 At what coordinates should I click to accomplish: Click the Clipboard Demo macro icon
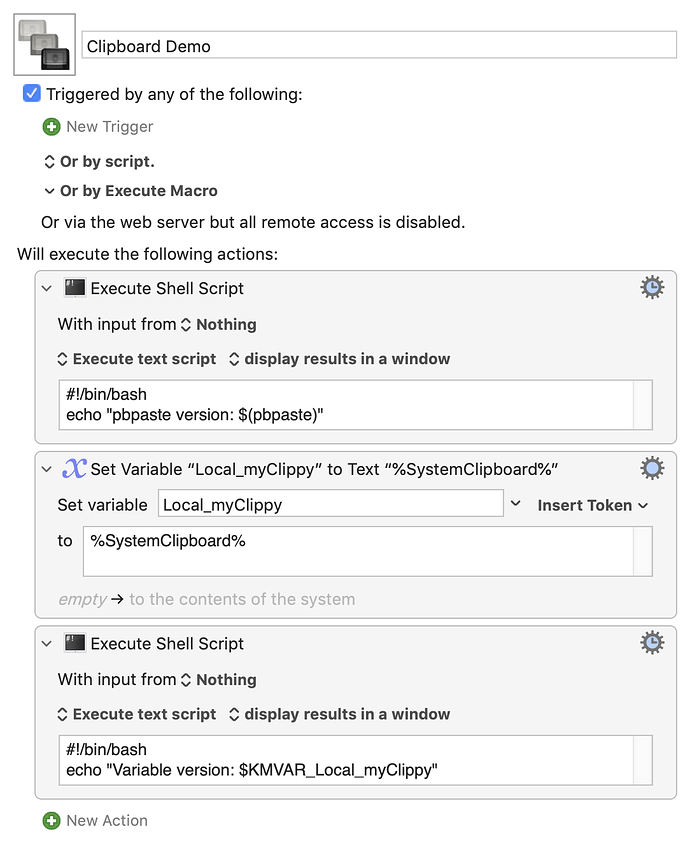45,45
